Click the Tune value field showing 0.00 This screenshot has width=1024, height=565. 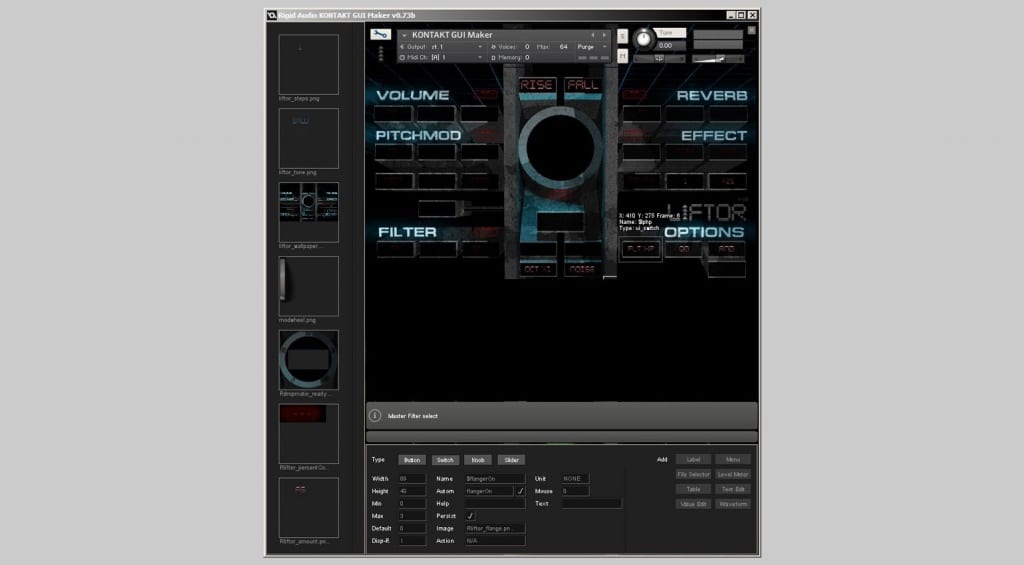[670, 46]
